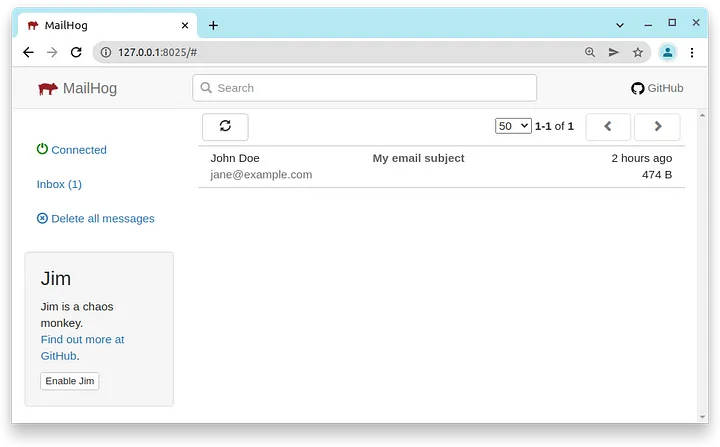
Task: Click the GitHub octocat icon in the header
Action: [637, 88]
